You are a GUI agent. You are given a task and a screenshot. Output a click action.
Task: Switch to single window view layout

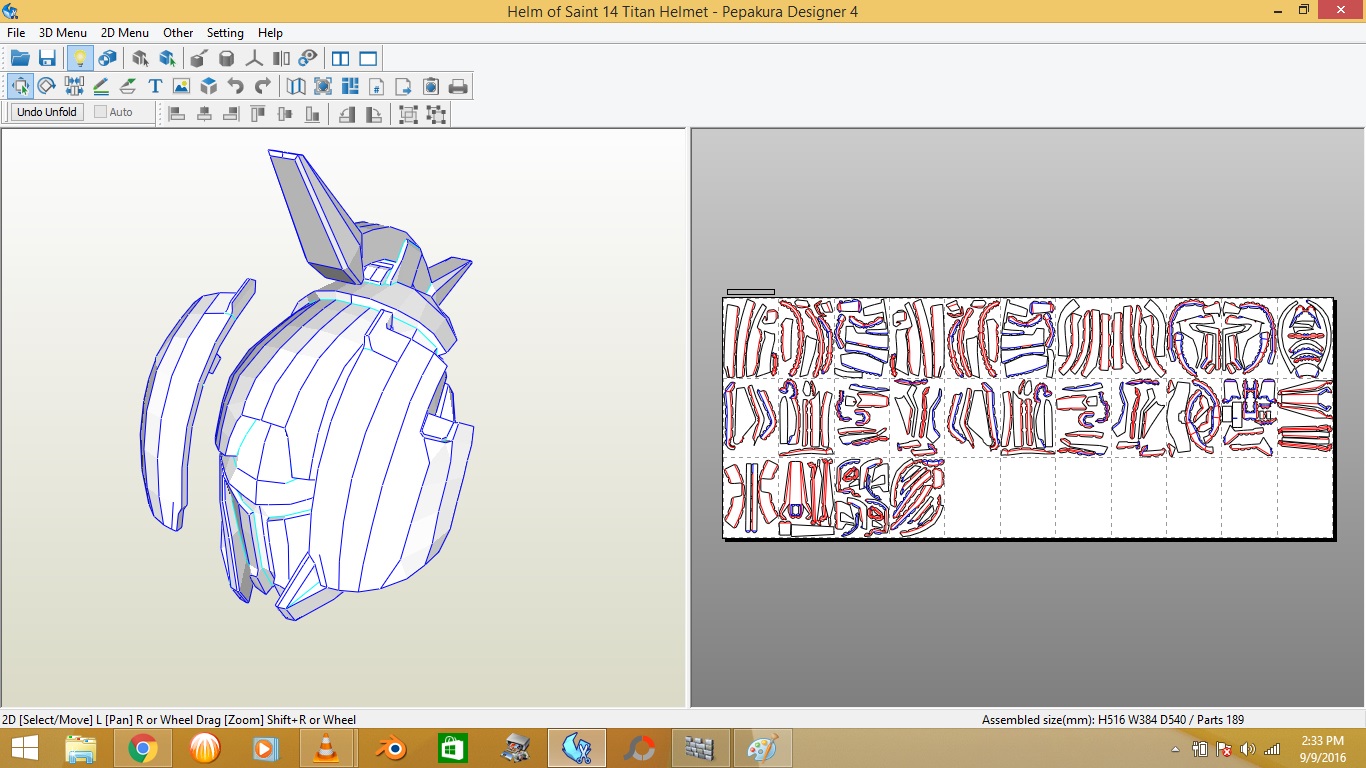368,59
